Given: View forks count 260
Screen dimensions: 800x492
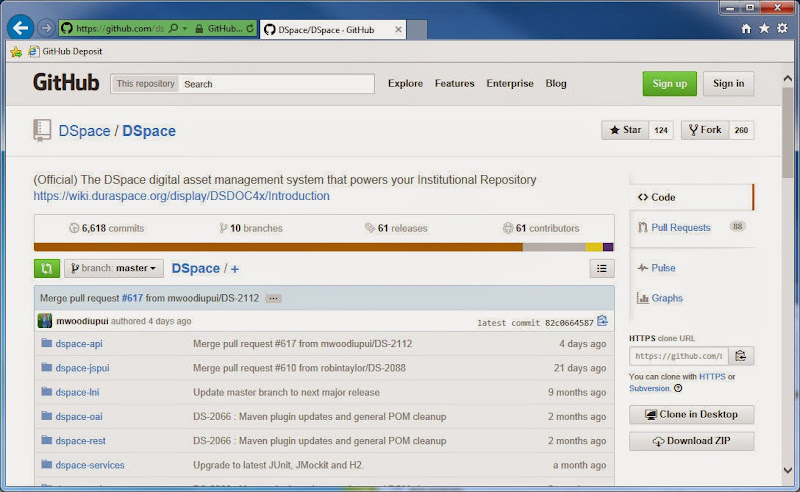Looking at the screenshot, I should click(x=741, y=130).
